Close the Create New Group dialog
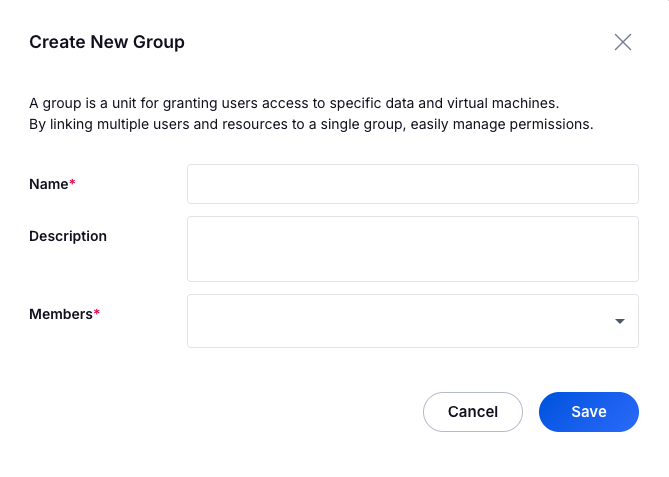669x477 pixels. click(x=623, y=42)
